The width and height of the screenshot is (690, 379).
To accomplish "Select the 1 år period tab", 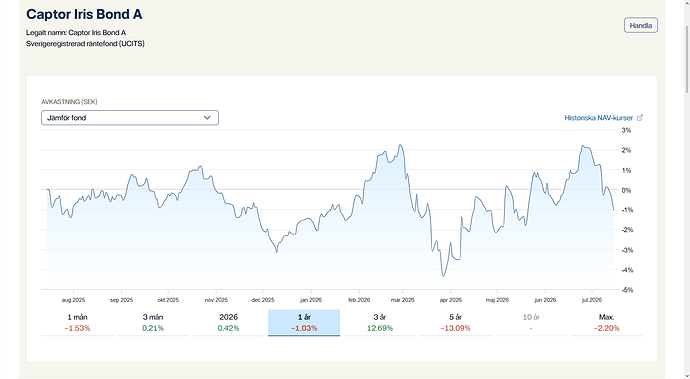I will click(x=304, y=323).
